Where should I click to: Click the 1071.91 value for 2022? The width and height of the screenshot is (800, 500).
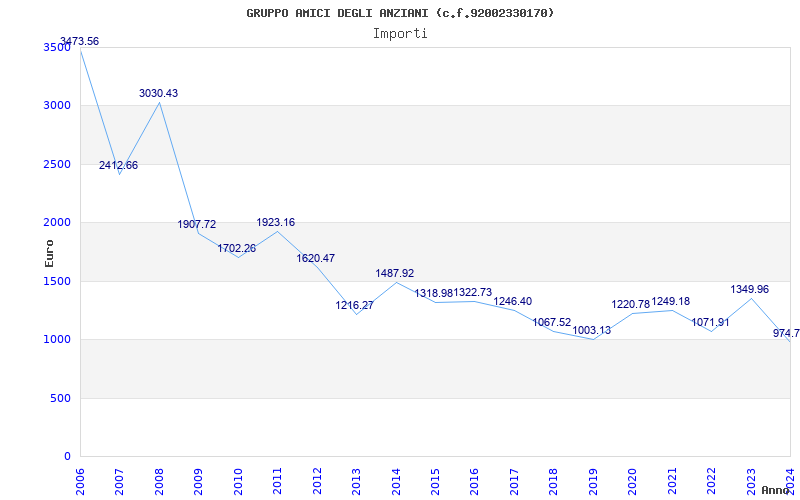click(x=710, y=322)
